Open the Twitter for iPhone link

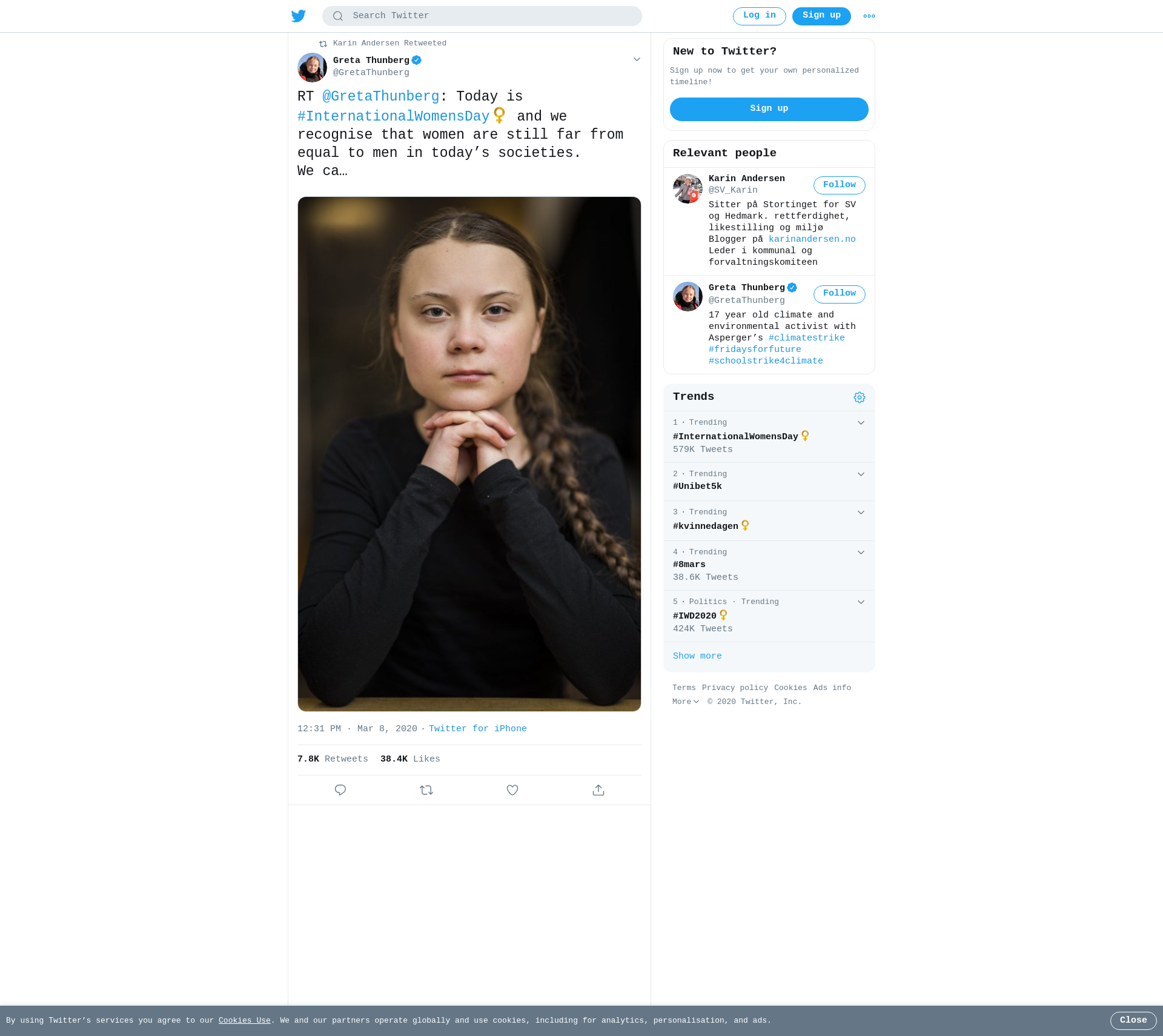click(478, 729)
